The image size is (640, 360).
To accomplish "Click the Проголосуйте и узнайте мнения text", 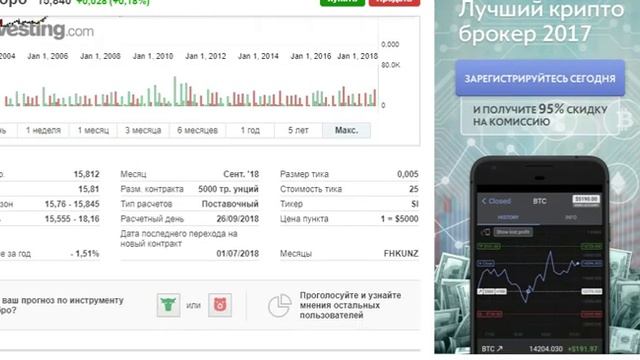I will tap(350, 305).
